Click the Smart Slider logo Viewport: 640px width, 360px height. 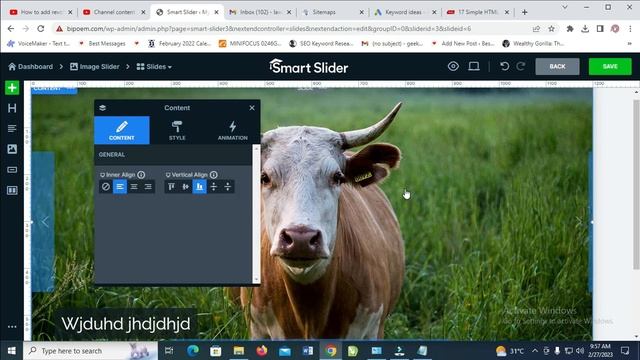[309, 67]
